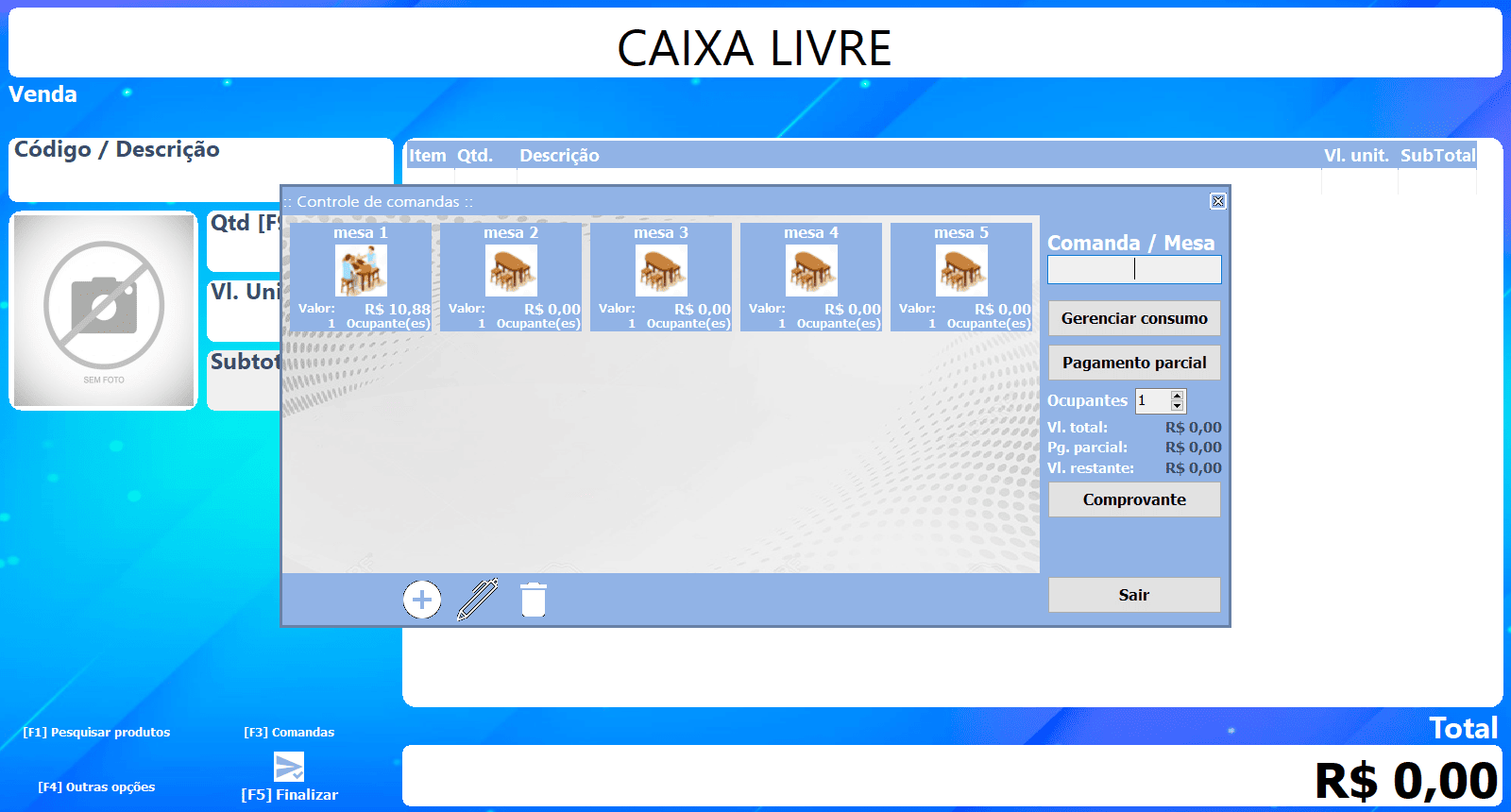Open the Comprovante receipt button
This screenshot has height=812, width=1511.
(1134, 499)
